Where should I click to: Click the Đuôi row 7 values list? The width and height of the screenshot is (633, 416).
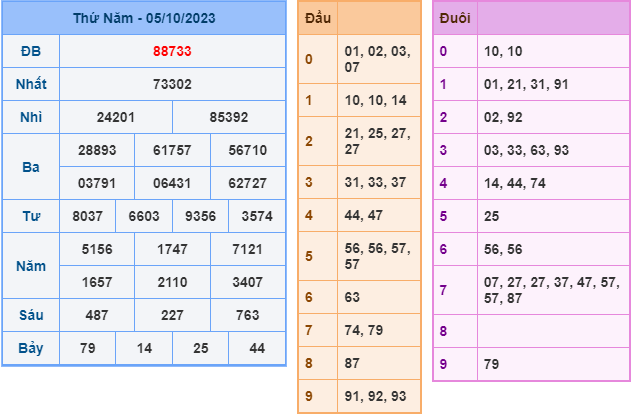(x=552, y=290)
